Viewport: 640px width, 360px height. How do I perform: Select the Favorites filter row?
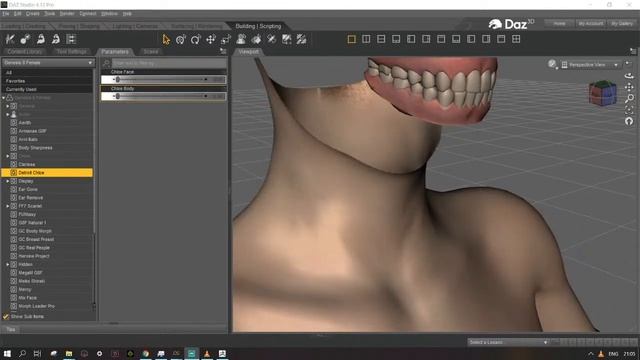47,81
